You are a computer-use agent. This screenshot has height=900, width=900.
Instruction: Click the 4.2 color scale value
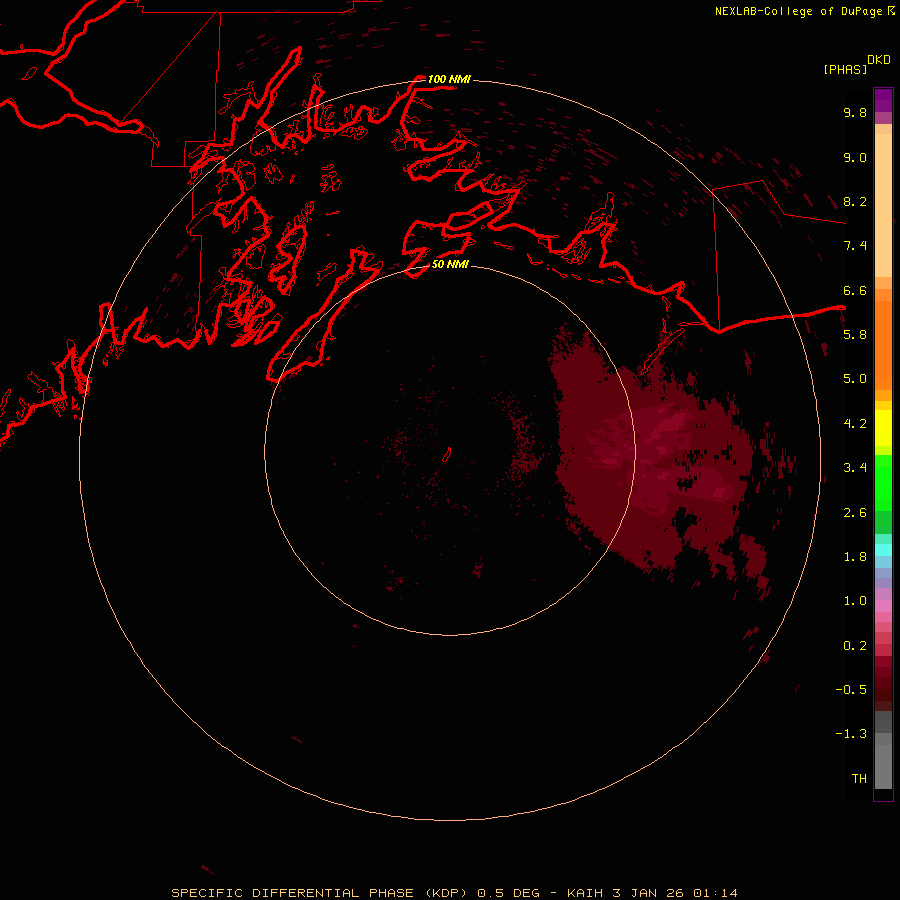click(855, 423)
